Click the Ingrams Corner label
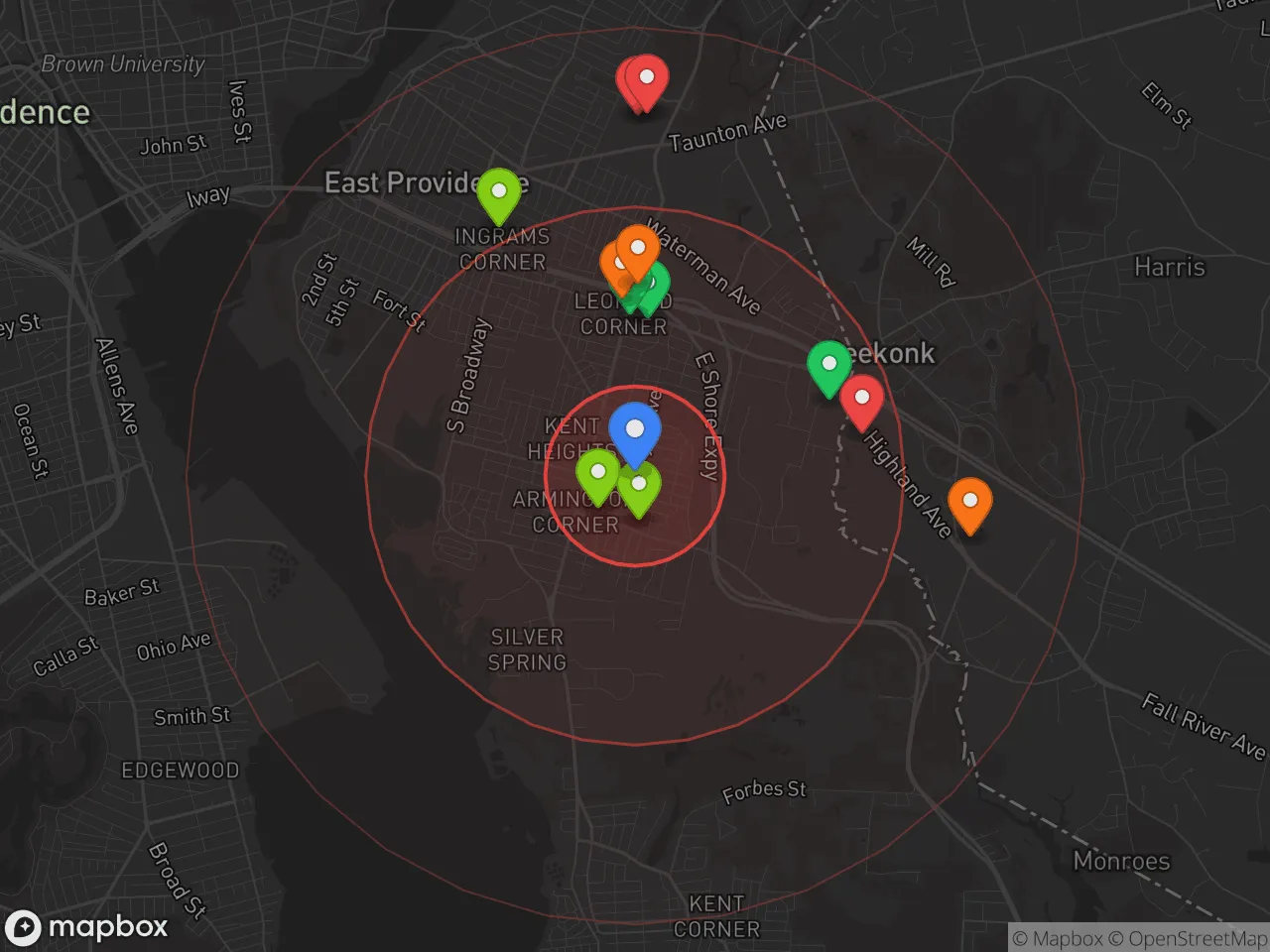1270x952 pixels. tap(501, 250)
